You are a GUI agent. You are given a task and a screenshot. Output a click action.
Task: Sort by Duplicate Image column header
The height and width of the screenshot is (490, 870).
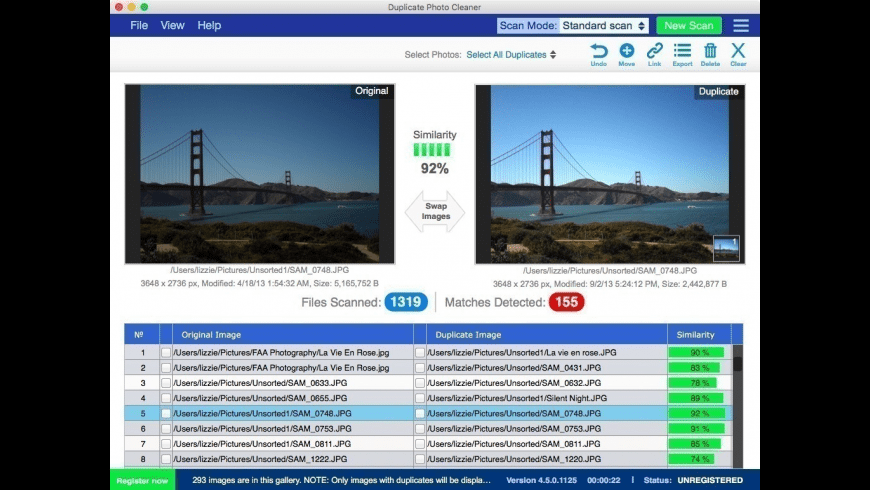tap(547, 335)
